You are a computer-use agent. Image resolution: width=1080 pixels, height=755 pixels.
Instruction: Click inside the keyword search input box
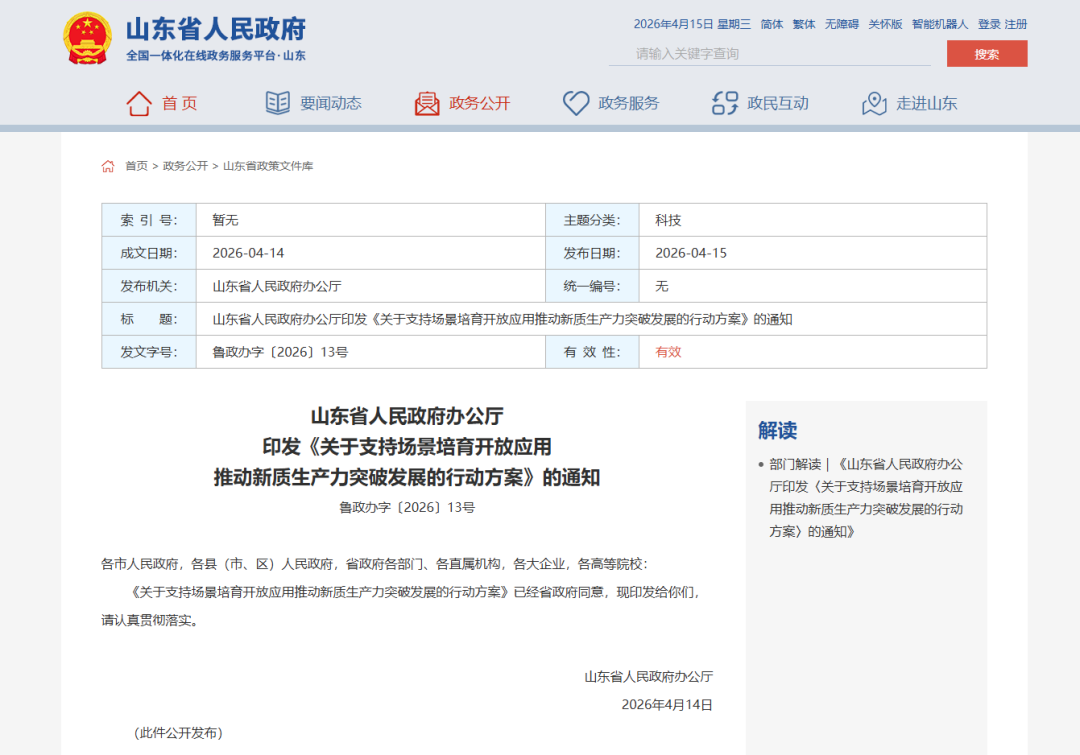tap(770, 54)
